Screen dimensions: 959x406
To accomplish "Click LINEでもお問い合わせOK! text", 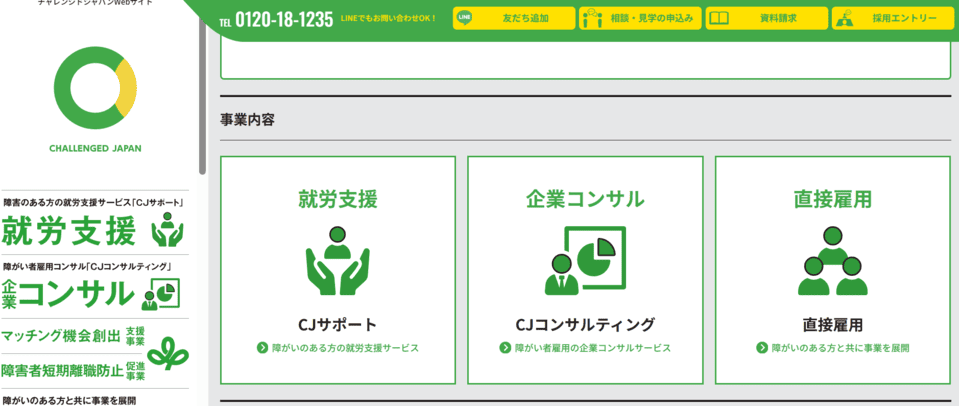I will click(388, 18).
